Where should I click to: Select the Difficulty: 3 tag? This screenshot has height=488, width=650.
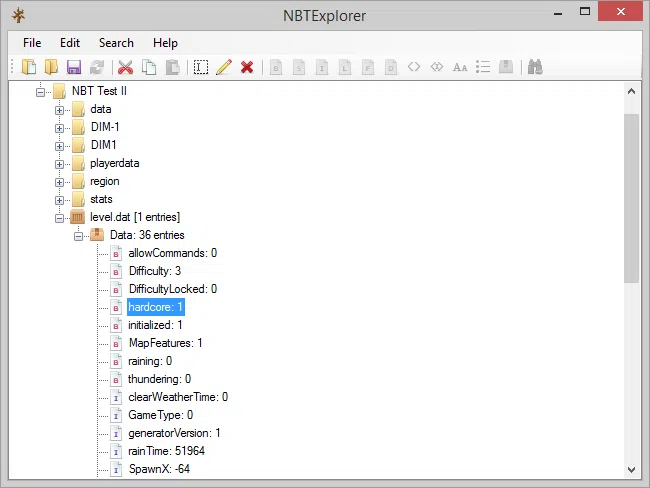click(x=154, y=271)
